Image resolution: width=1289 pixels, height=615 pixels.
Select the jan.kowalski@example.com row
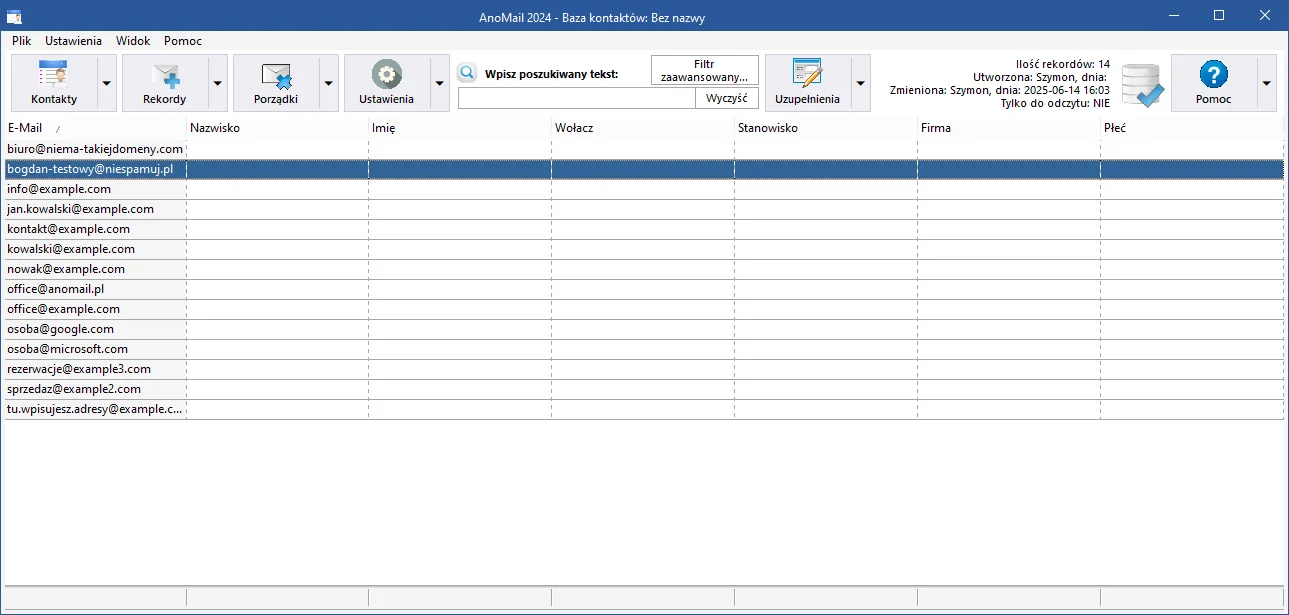[x=80, y=209]
